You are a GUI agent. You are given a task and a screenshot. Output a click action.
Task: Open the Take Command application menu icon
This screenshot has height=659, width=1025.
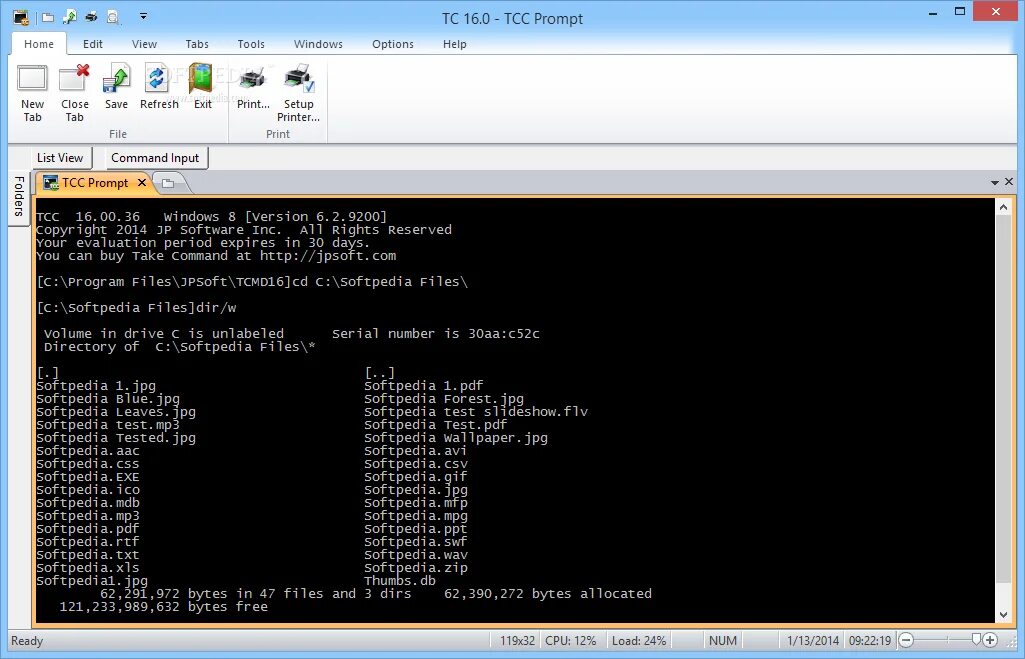point(20,17)
